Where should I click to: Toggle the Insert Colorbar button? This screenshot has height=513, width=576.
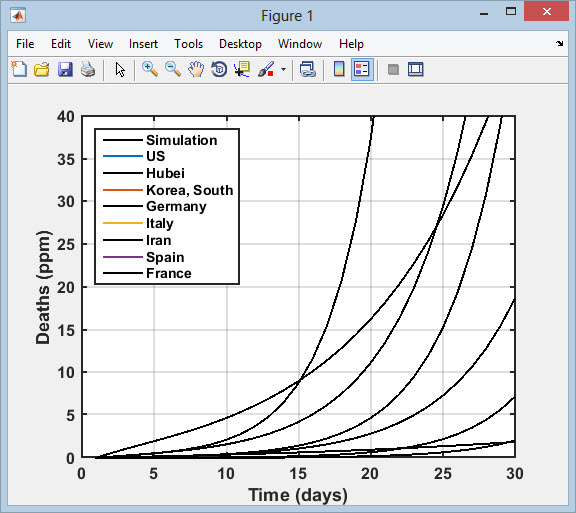coord(339,69)
